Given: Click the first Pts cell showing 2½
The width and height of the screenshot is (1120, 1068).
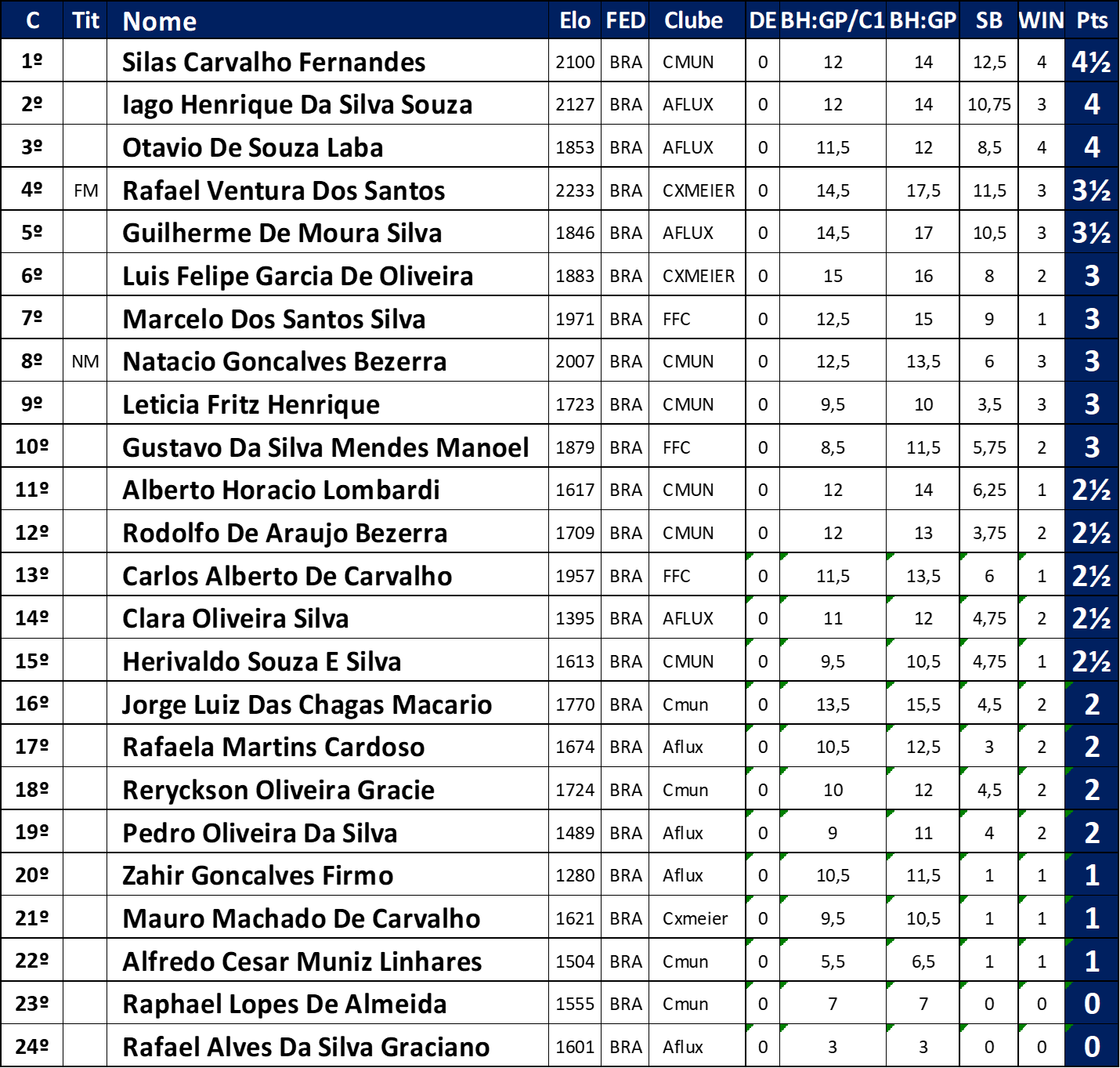Looking at the screenshot, I should click(1092, 490).
